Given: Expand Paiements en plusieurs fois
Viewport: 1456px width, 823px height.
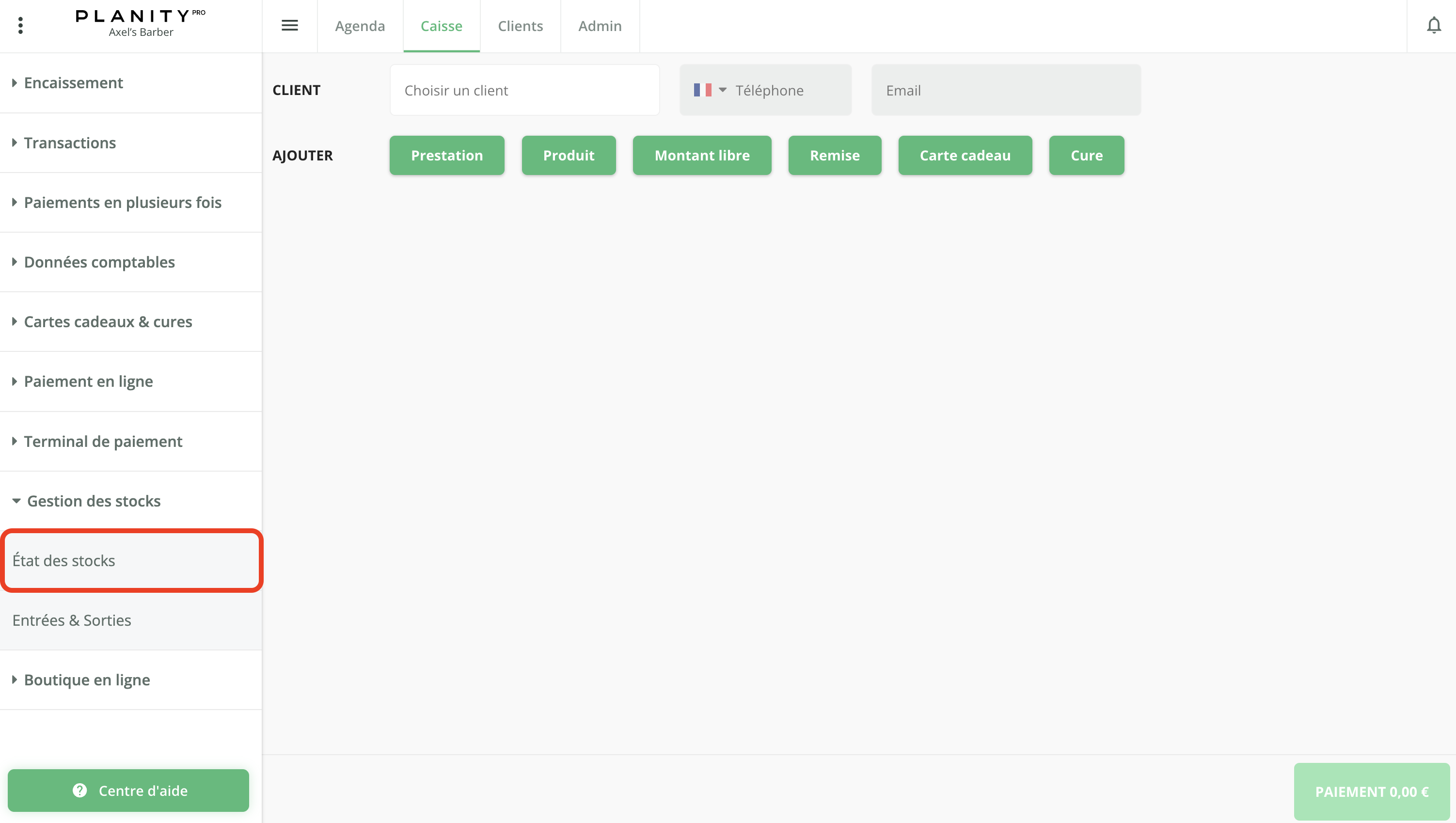Looking at the screenshot, I should (x=122, y=203).
